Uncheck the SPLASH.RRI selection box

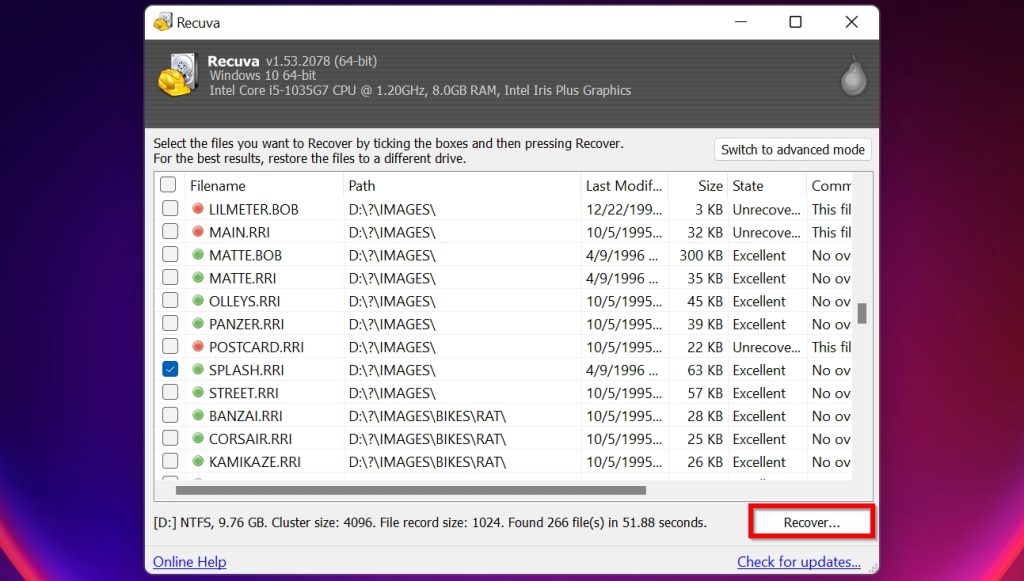[168, 370]
